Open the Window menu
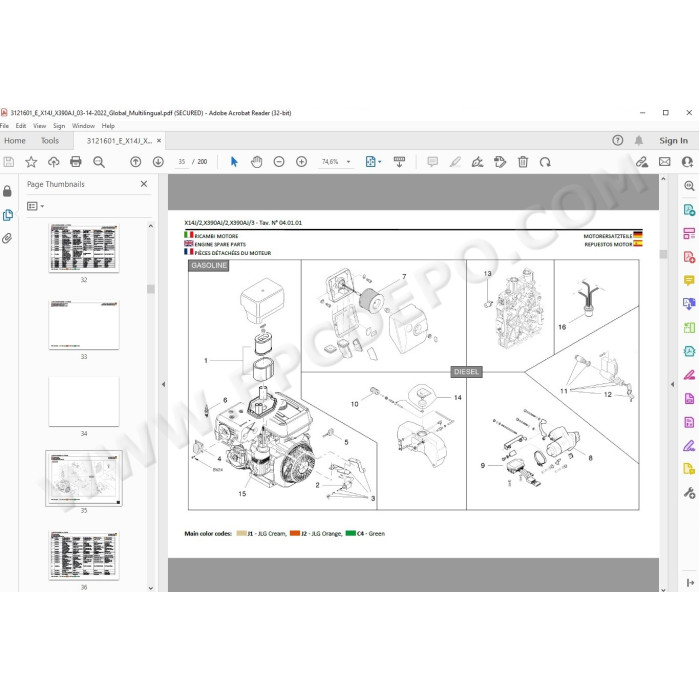 pyautogui.click(x=83, y=126)
